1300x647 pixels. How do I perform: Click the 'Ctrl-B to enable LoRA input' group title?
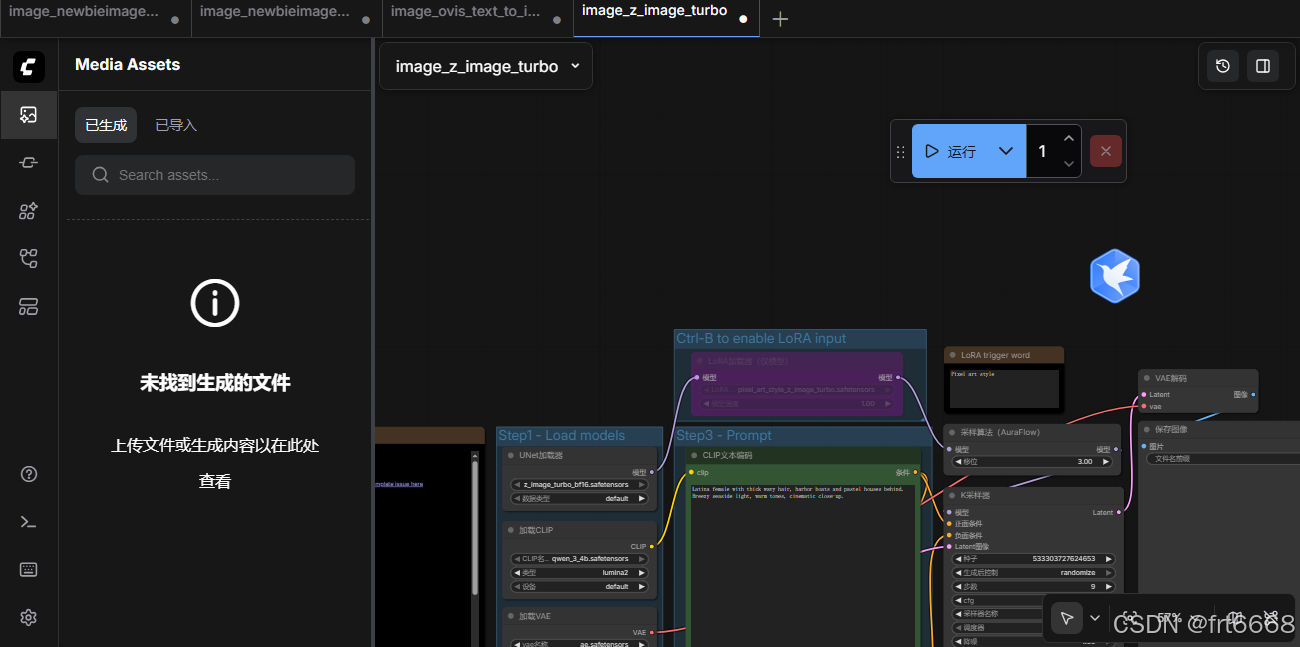pos(761,338)
